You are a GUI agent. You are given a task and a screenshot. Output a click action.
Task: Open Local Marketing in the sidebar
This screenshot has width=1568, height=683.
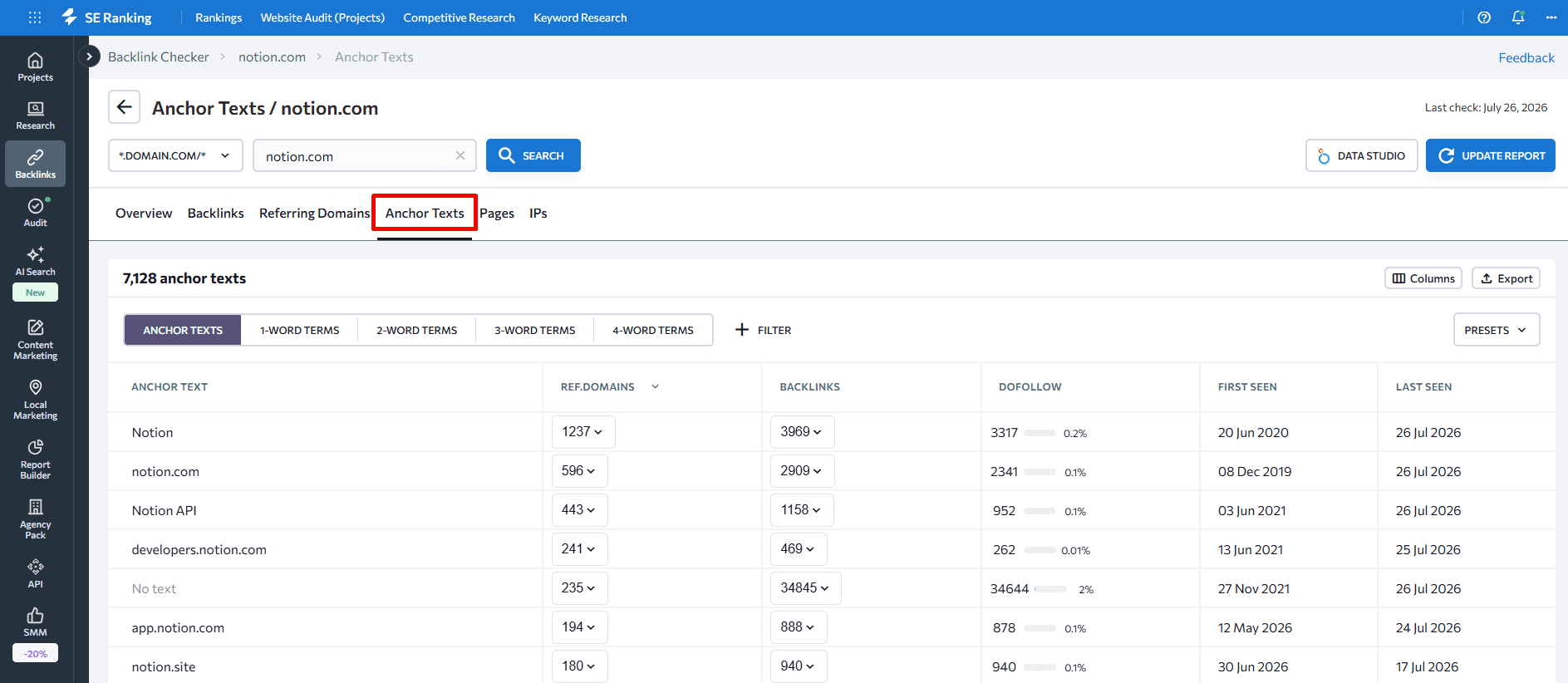point(35,400)
